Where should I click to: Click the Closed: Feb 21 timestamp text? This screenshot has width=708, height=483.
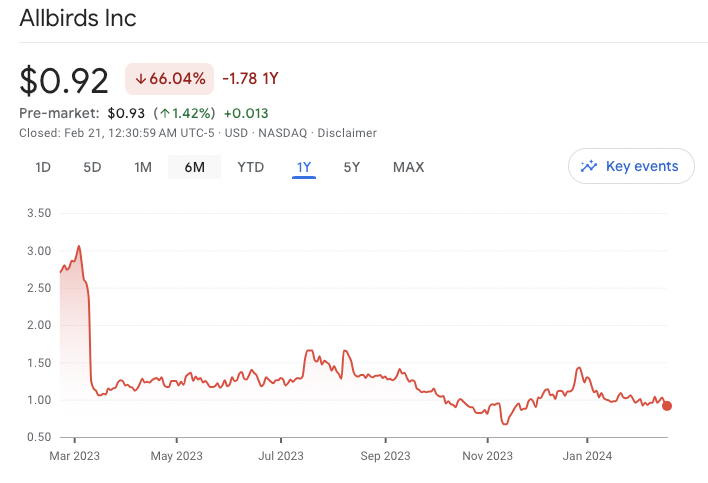tap(116, 133)
